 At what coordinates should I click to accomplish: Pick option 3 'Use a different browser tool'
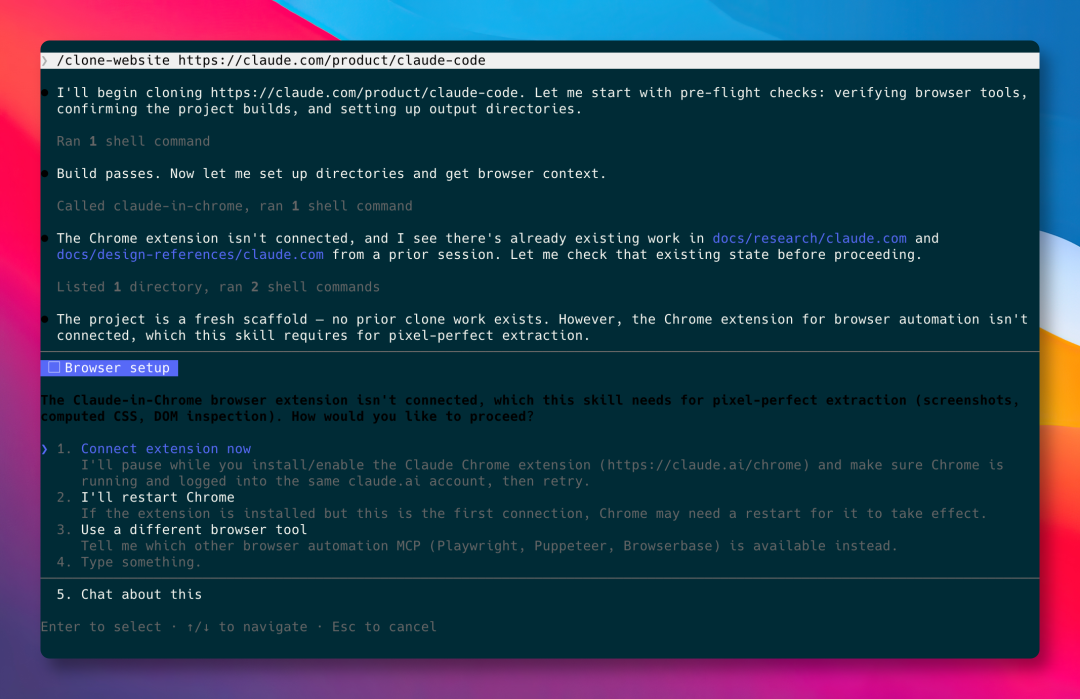tap(194, 530)
